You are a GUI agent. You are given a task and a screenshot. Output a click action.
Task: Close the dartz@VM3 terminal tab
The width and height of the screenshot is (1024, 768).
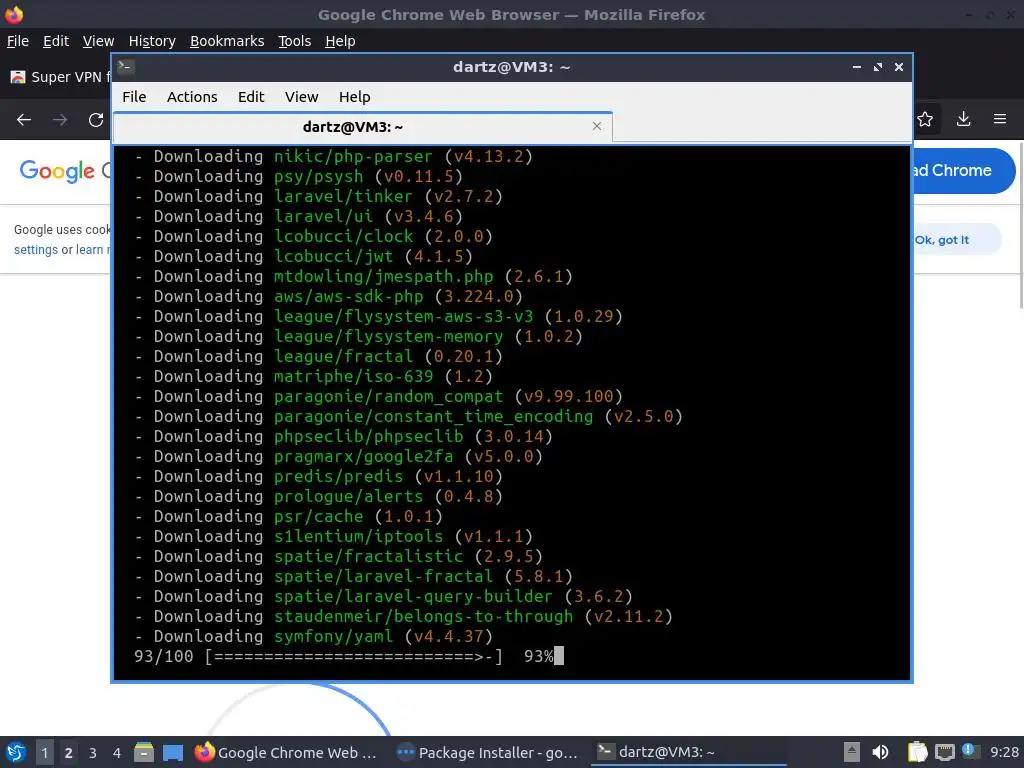(597, 126)
